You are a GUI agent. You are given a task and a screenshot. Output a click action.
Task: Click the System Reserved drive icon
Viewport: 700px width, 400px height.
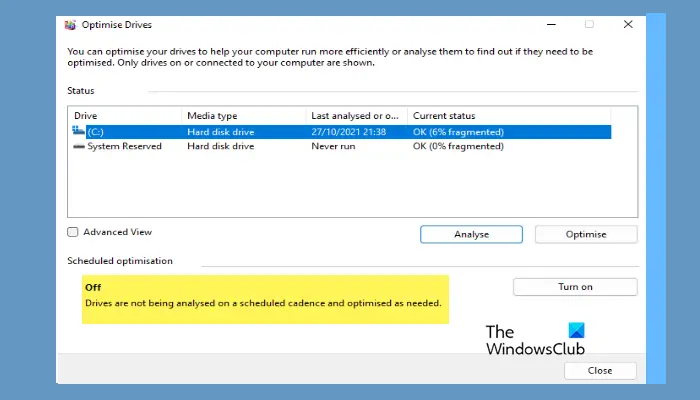coord(79,146)
